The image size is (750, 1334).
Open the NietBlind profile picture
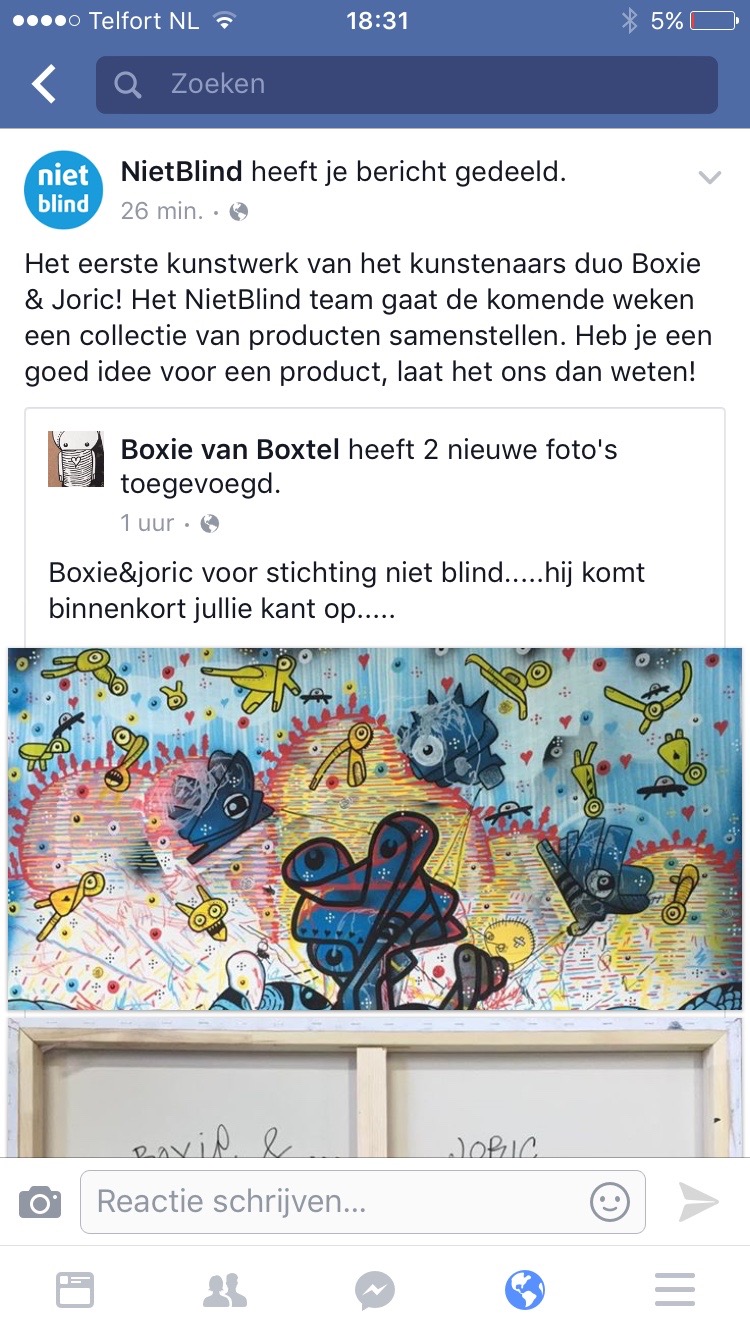click(x=64, y=189)
